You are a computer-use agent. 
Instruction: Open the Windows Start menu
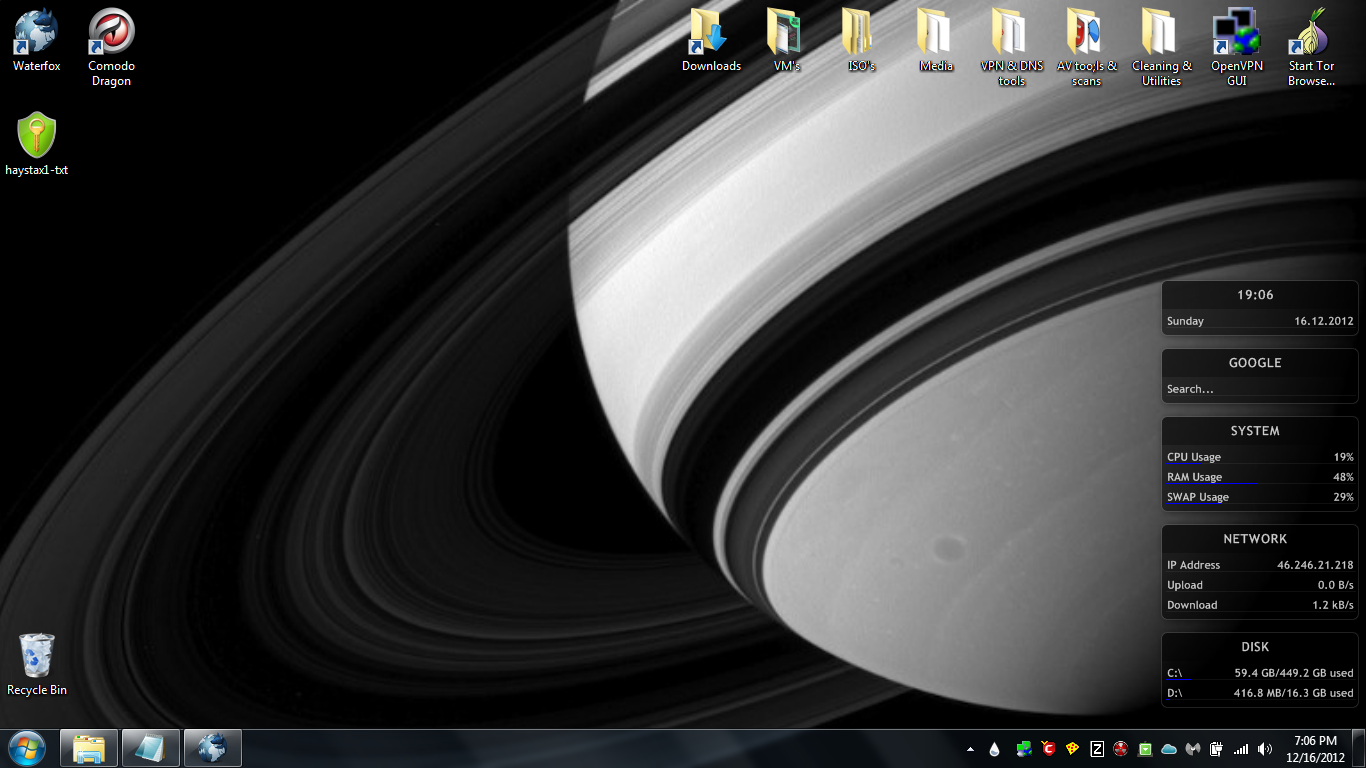[27, 747]
